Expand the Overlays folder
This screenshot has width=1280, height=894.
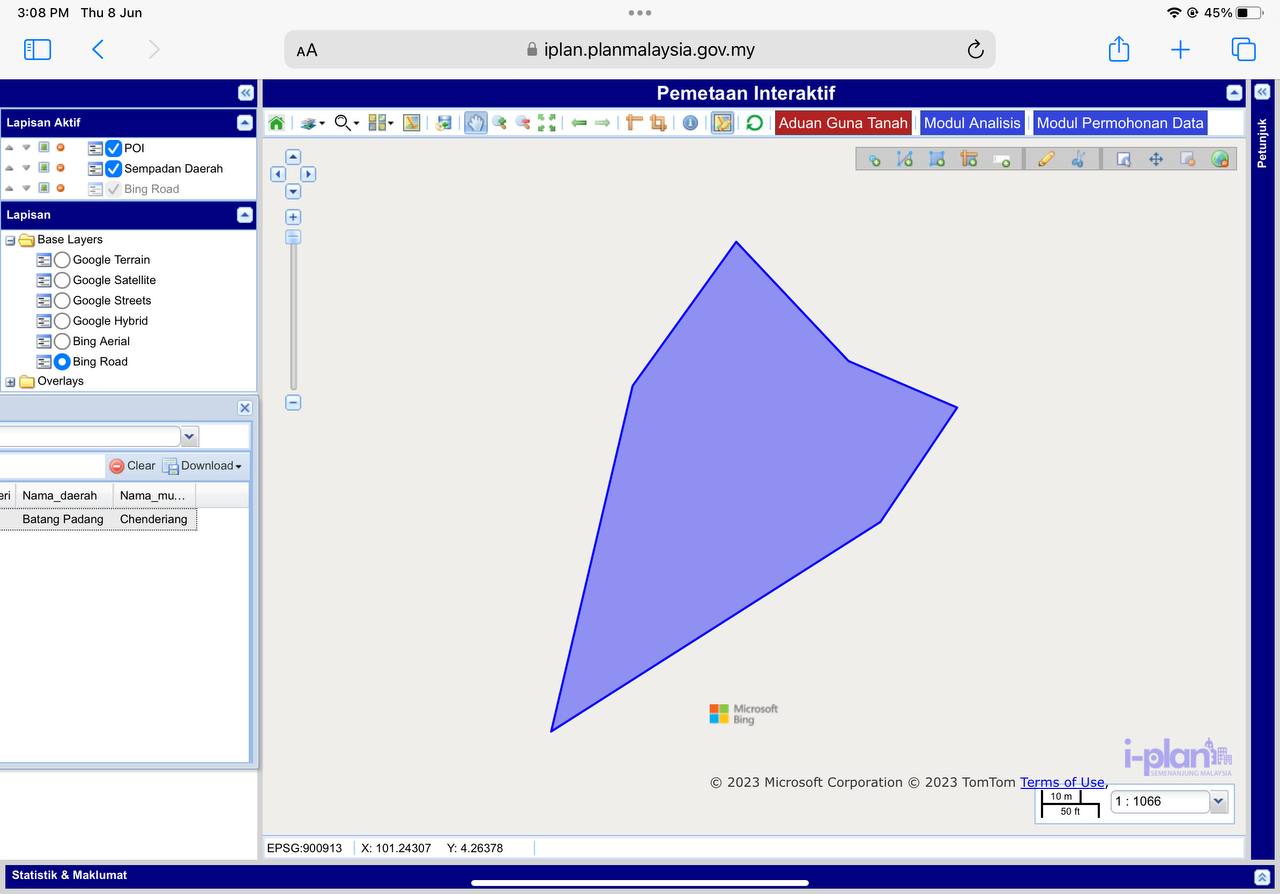[10, 382]
